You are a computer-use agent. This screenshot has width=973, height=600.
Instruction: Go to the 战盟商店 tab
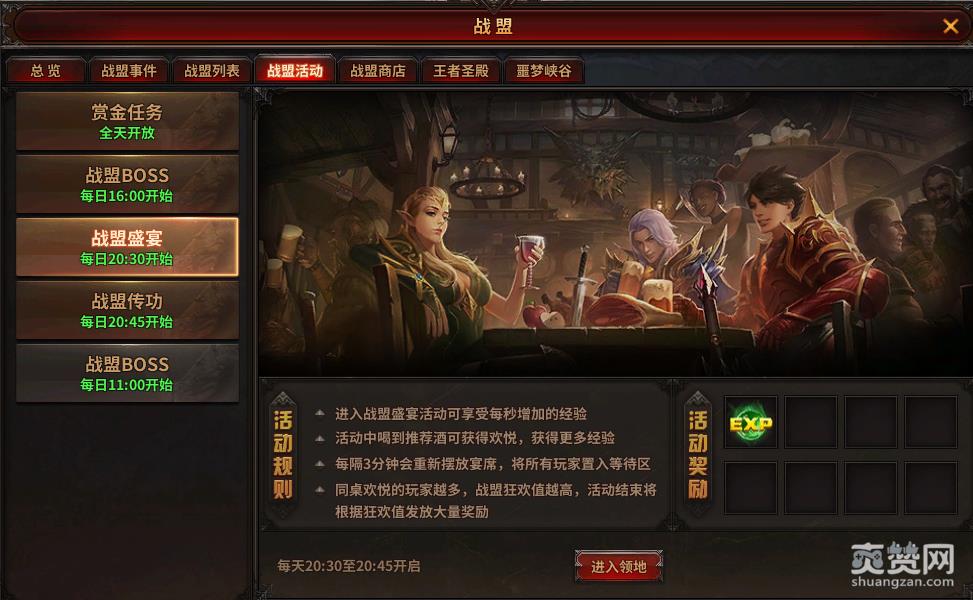[x=378, y=71]
